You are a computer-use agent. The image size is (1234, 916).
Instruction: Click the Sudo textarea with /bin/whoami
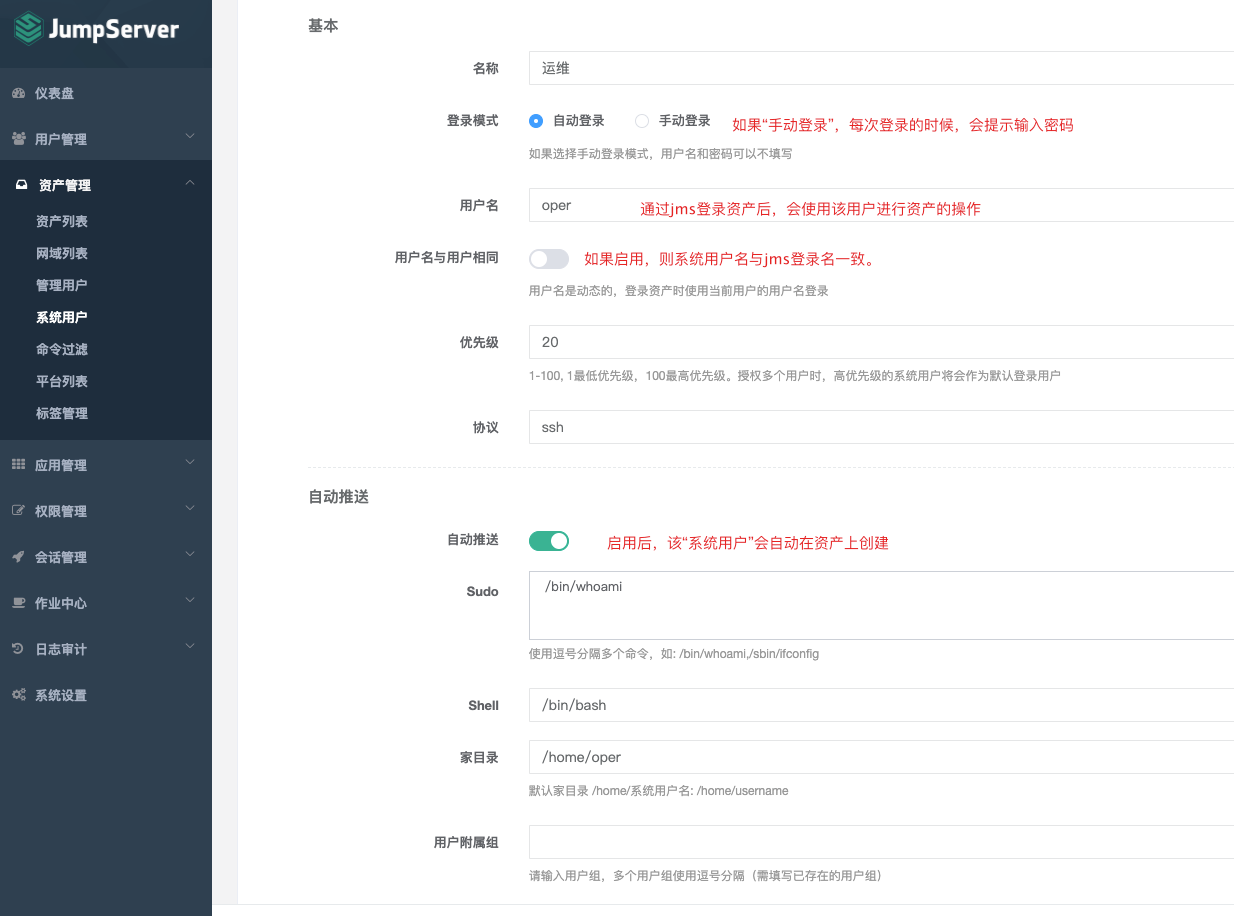click(881, 606)
